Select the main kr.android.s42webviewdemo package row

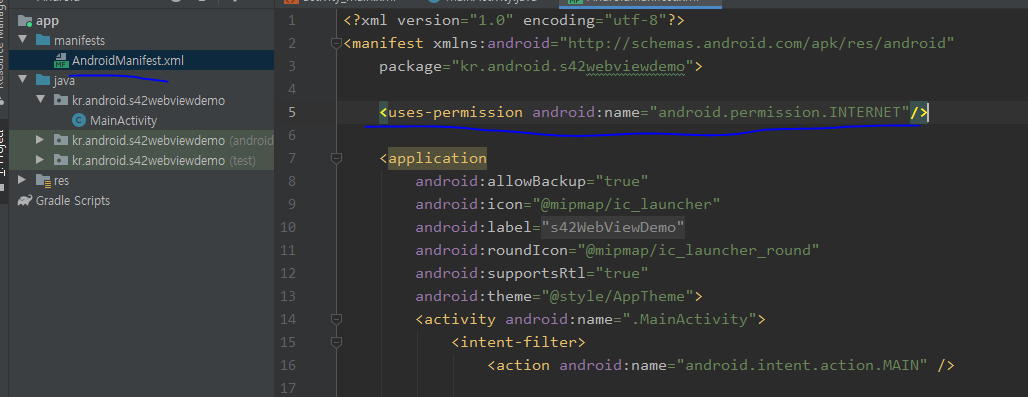pyautogui.click(x=142, y=101)
